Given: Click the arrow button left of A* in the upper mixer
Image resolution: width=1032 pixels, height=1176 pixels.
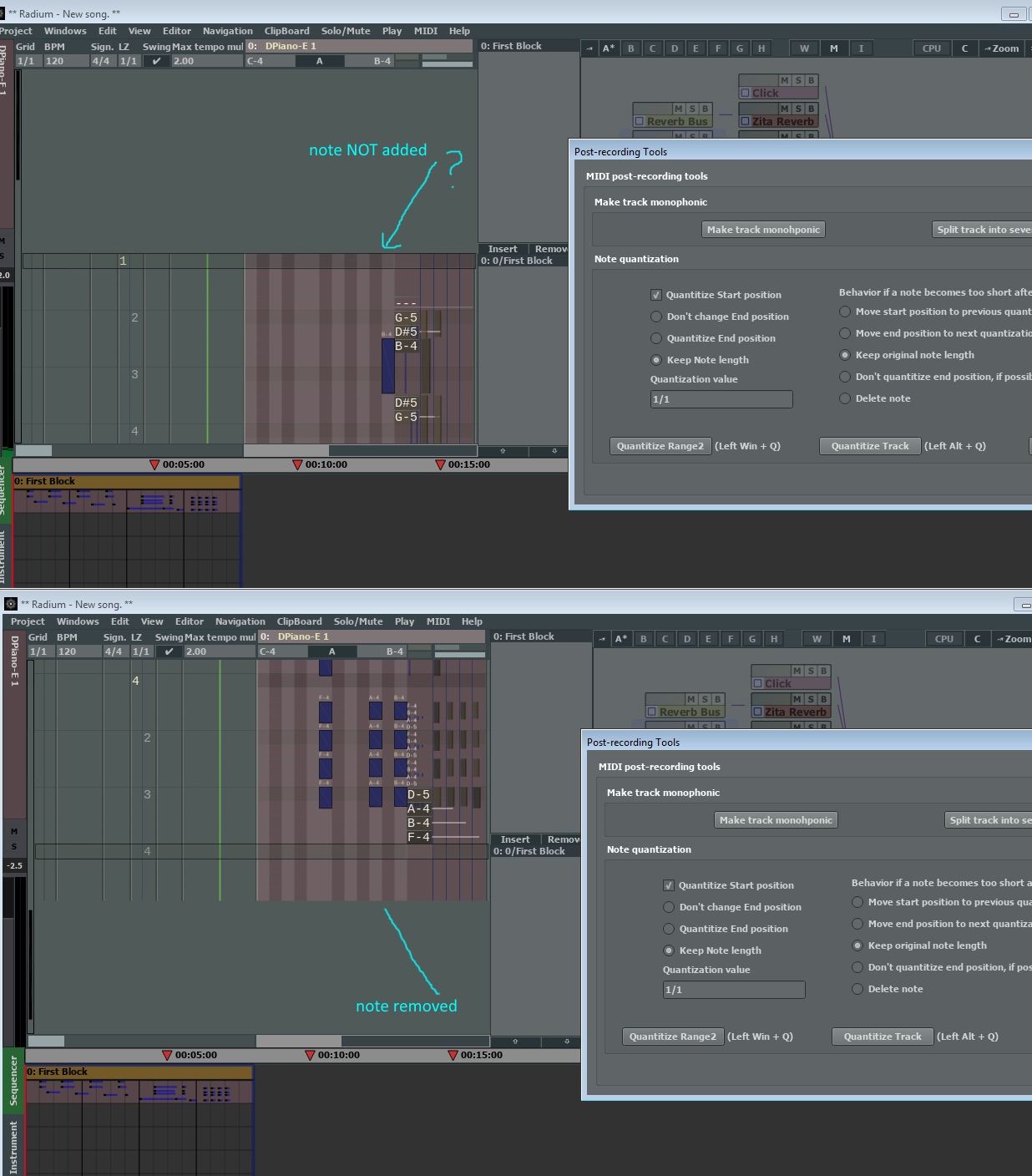Looking at the screenshot, I should click(x=589, y=48).
